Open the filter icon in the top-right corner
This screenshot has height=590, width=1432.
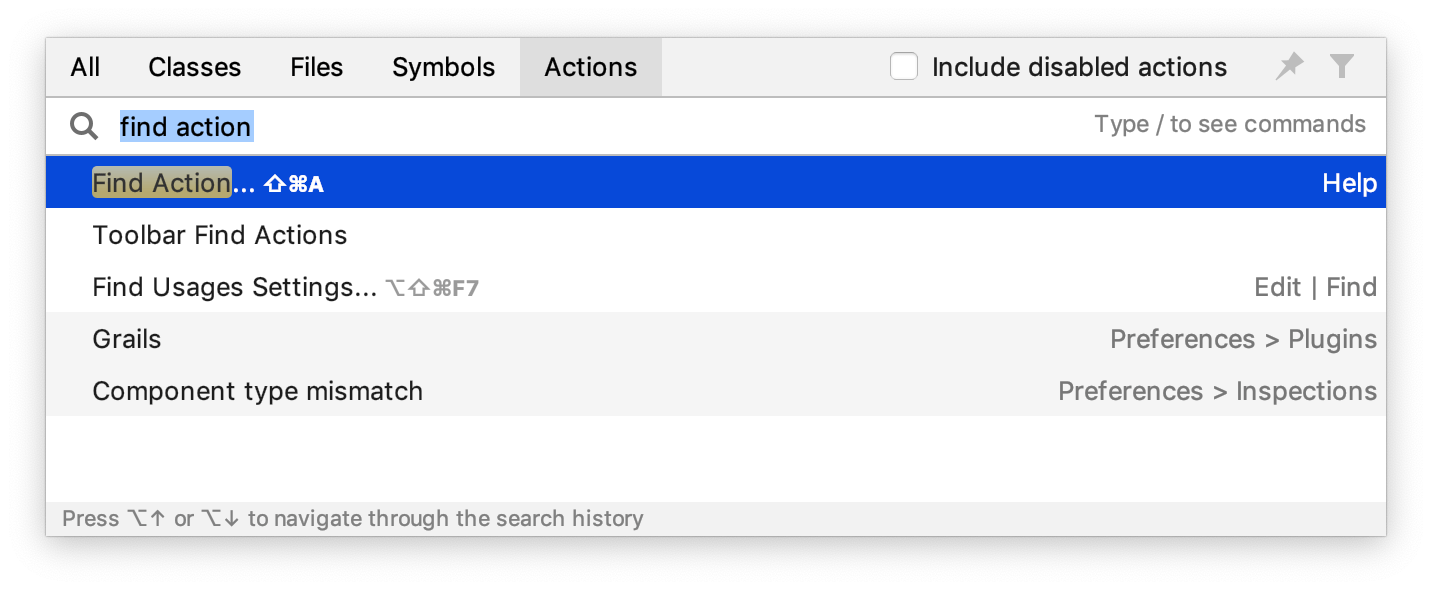click(1343, 66)
